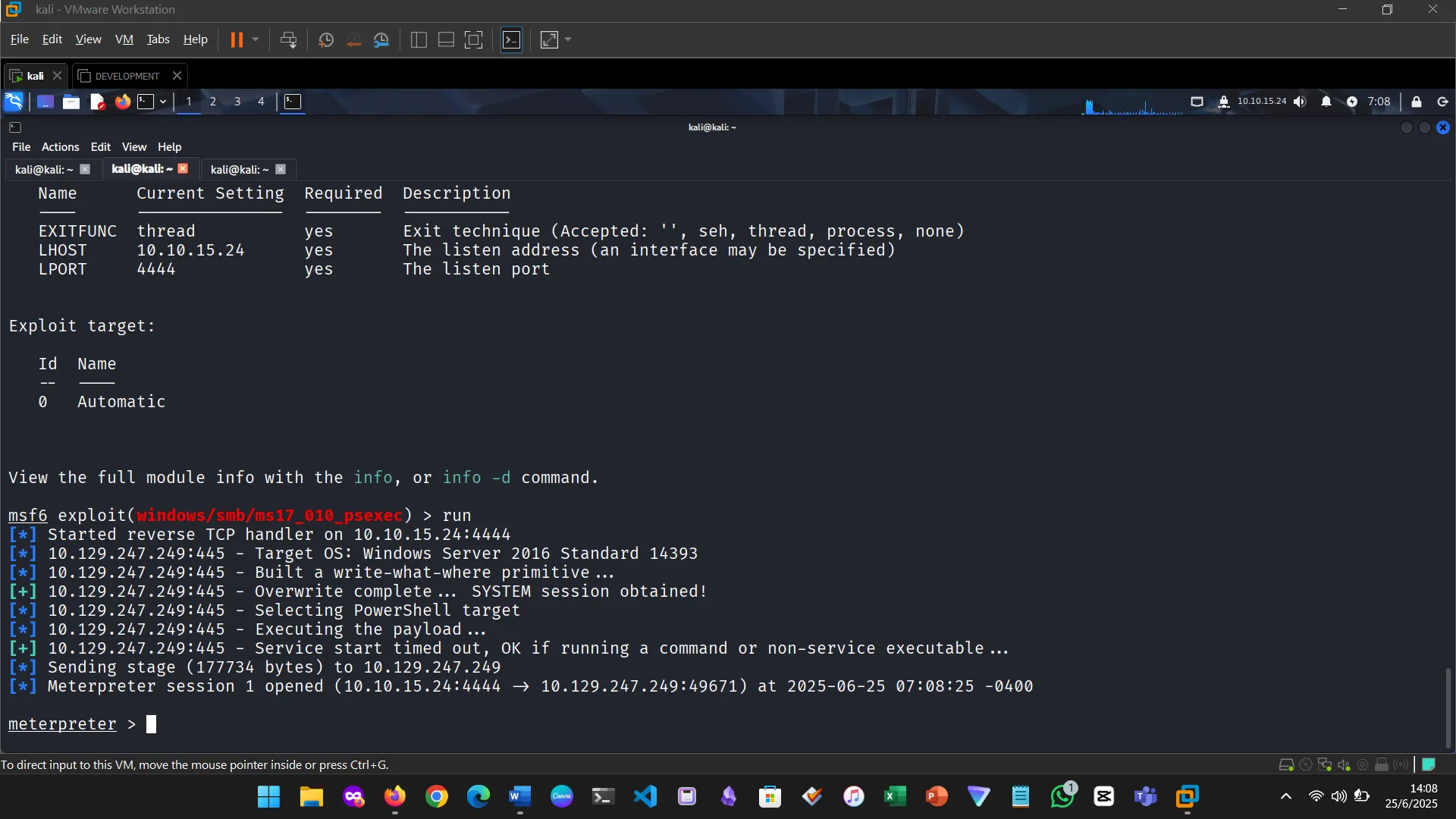Open Kali applications menu dragon icon
The image size is (1456, 819).
point(14,102)
